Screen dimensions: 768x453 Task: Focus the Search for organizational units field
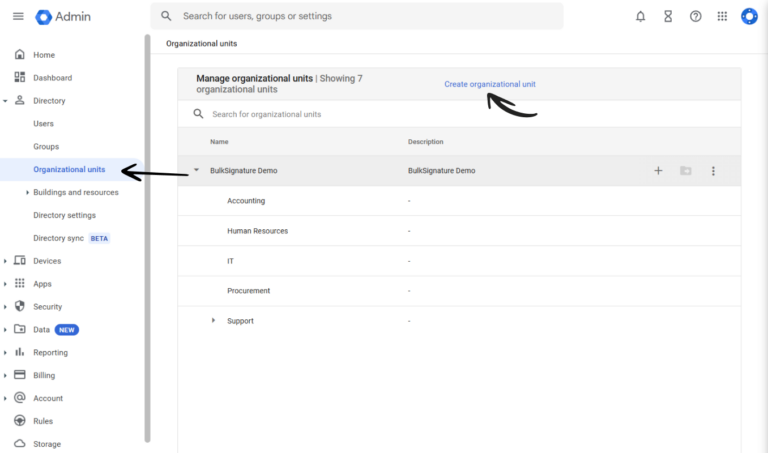459,114
